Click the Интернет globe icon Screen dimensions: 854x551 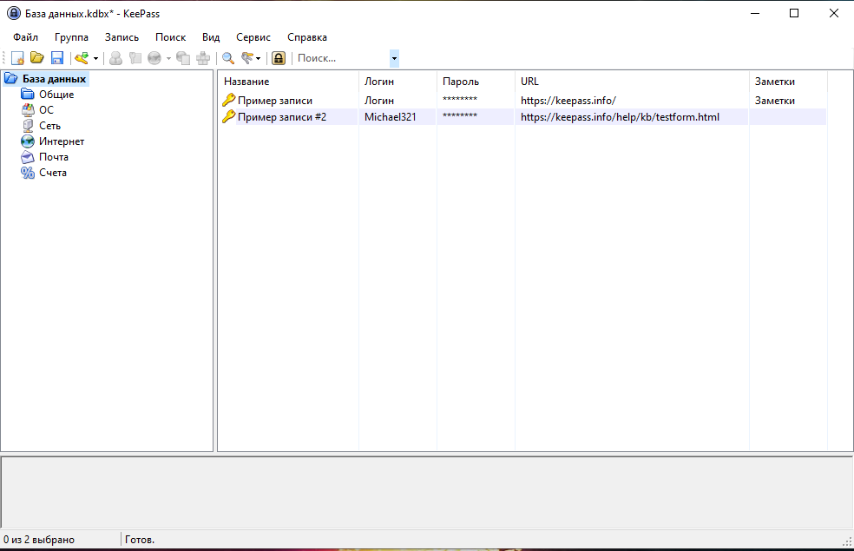point(28,142)
